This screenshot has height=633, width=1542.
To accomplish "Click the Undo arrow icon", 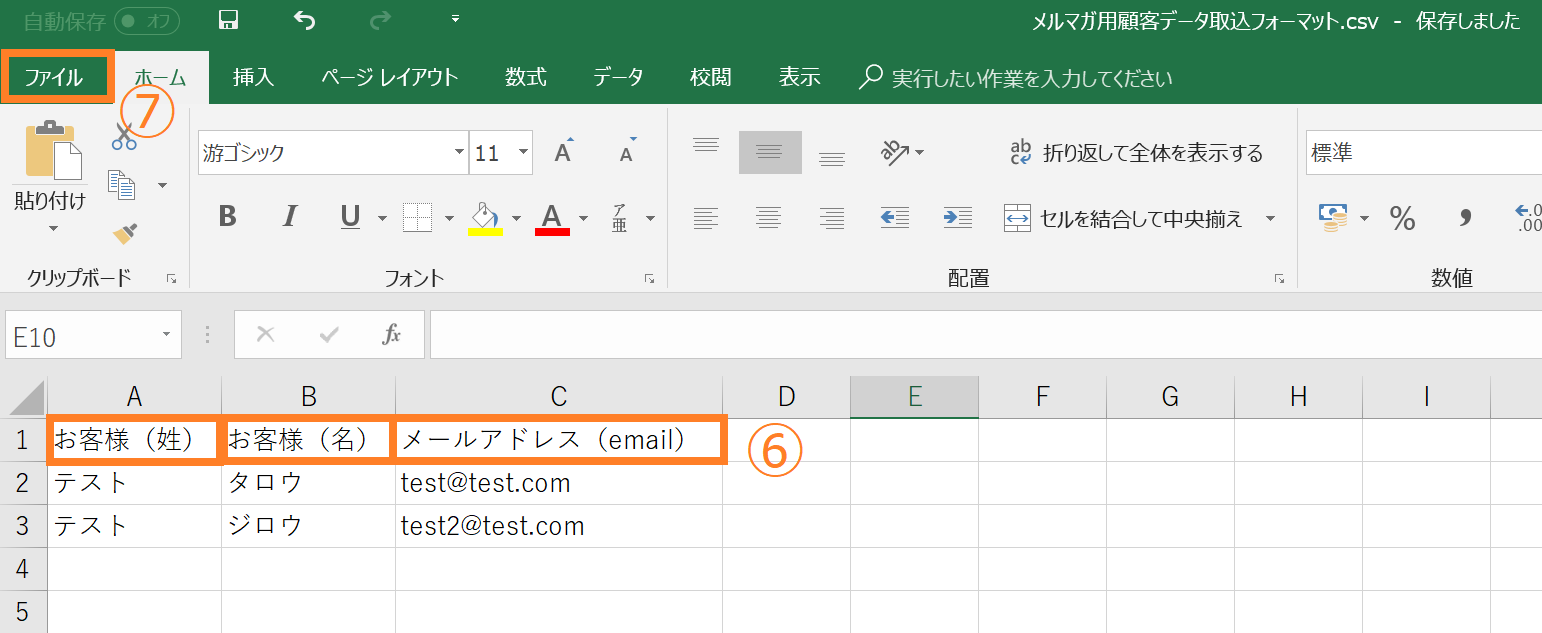I will coord(304,20).
